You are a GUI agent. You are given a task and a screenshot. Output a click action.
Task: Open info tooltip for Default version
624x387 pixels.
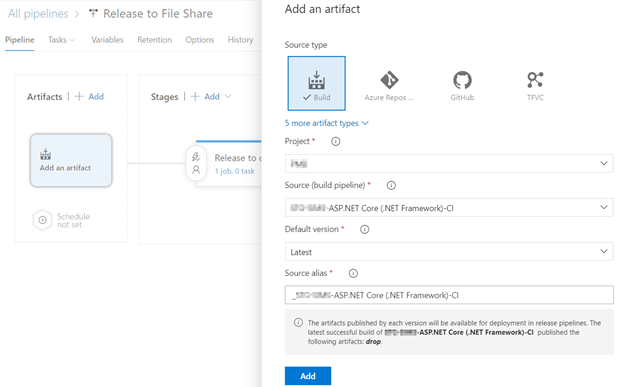pos(365,229)
